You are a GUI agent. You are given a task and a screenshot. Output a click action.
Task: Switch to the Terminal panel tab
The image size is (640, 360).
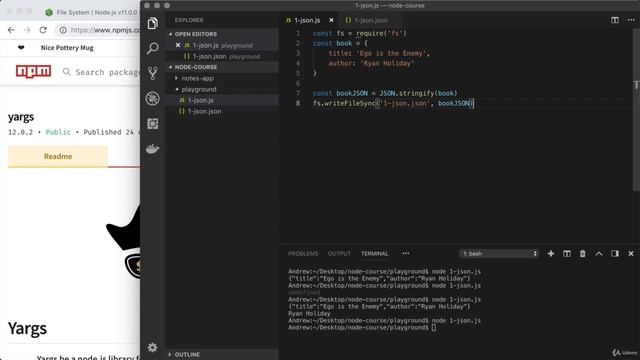click(374, 253)
